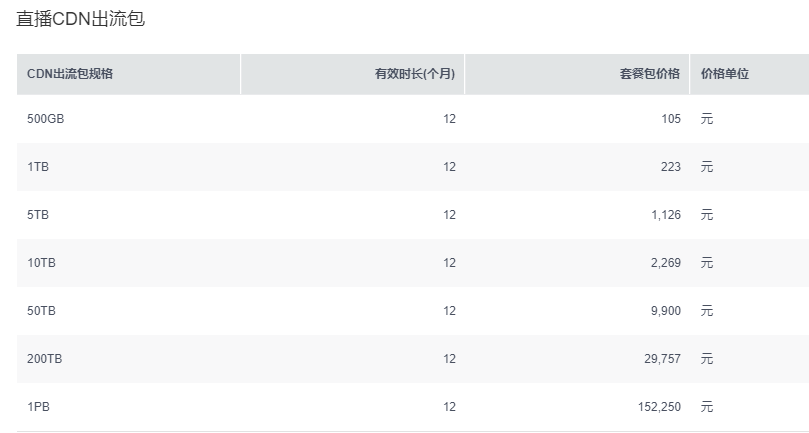This screenshot has width=809, height=433.
Task: Click the 套餐包价格 column header
Action: (577, 74)
